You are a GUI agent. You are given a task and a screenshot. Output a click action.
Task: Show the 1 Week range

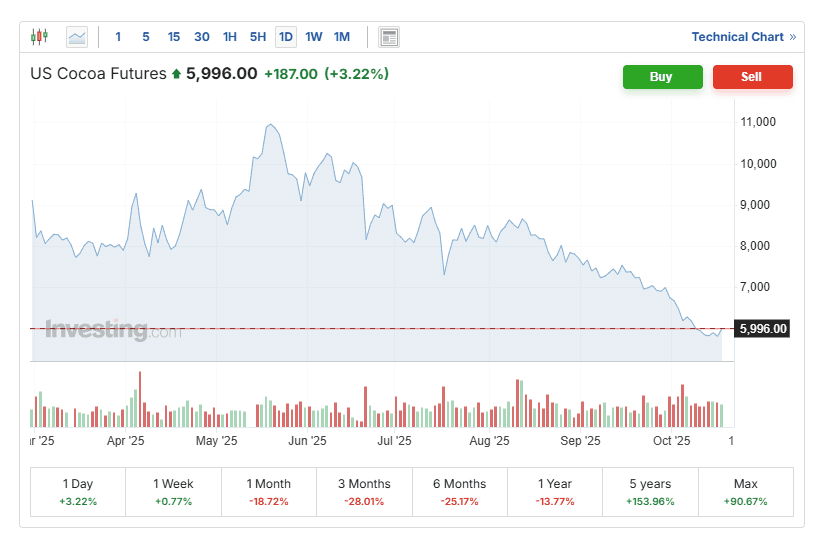coord(173,492)
